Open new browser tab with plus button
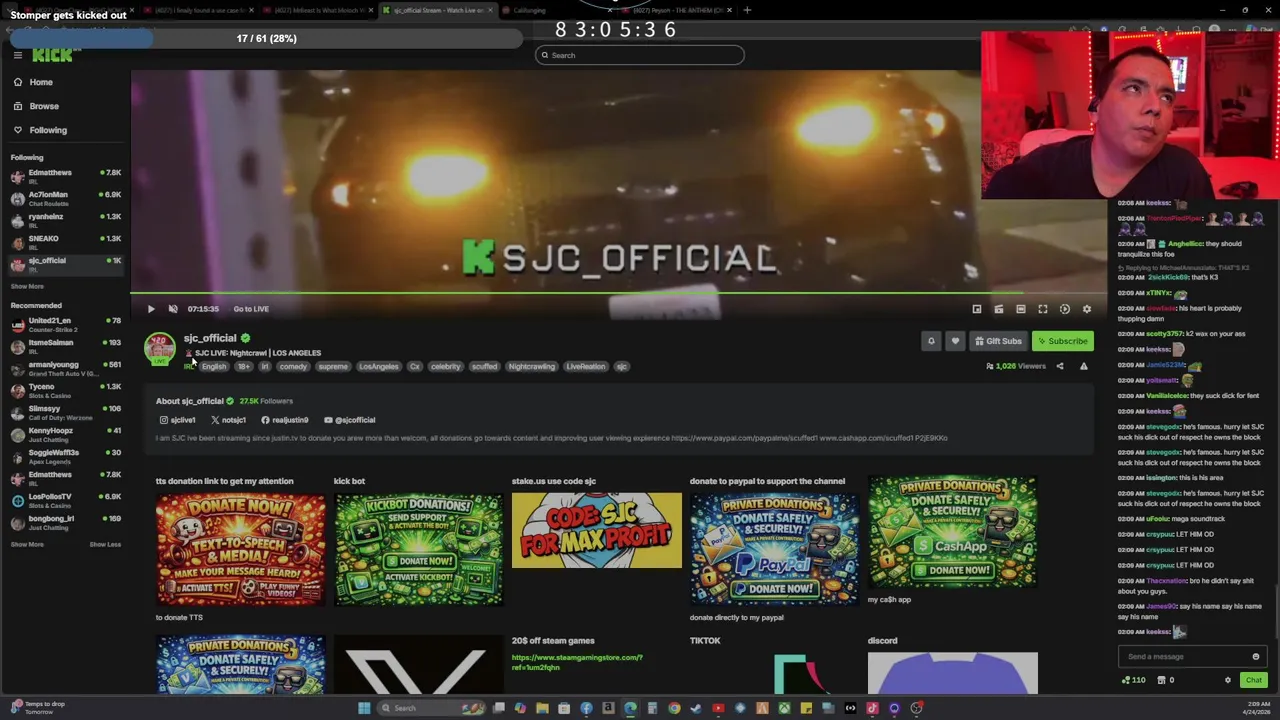 748,10
